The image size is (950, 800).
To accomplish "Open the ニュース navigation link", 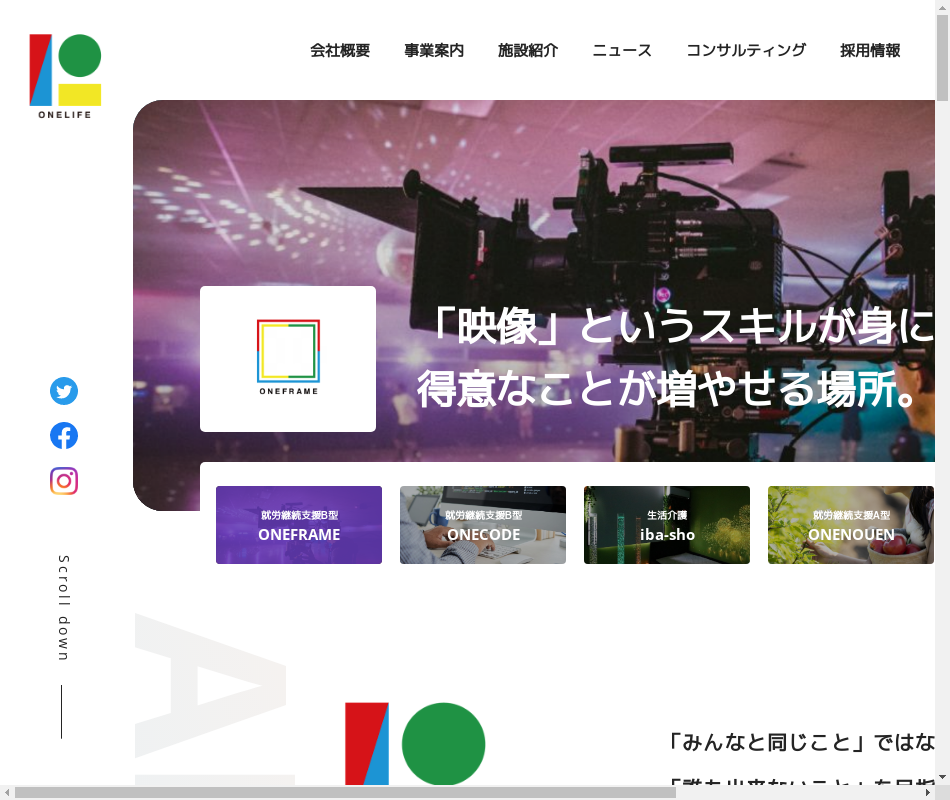I will (622, 51).
